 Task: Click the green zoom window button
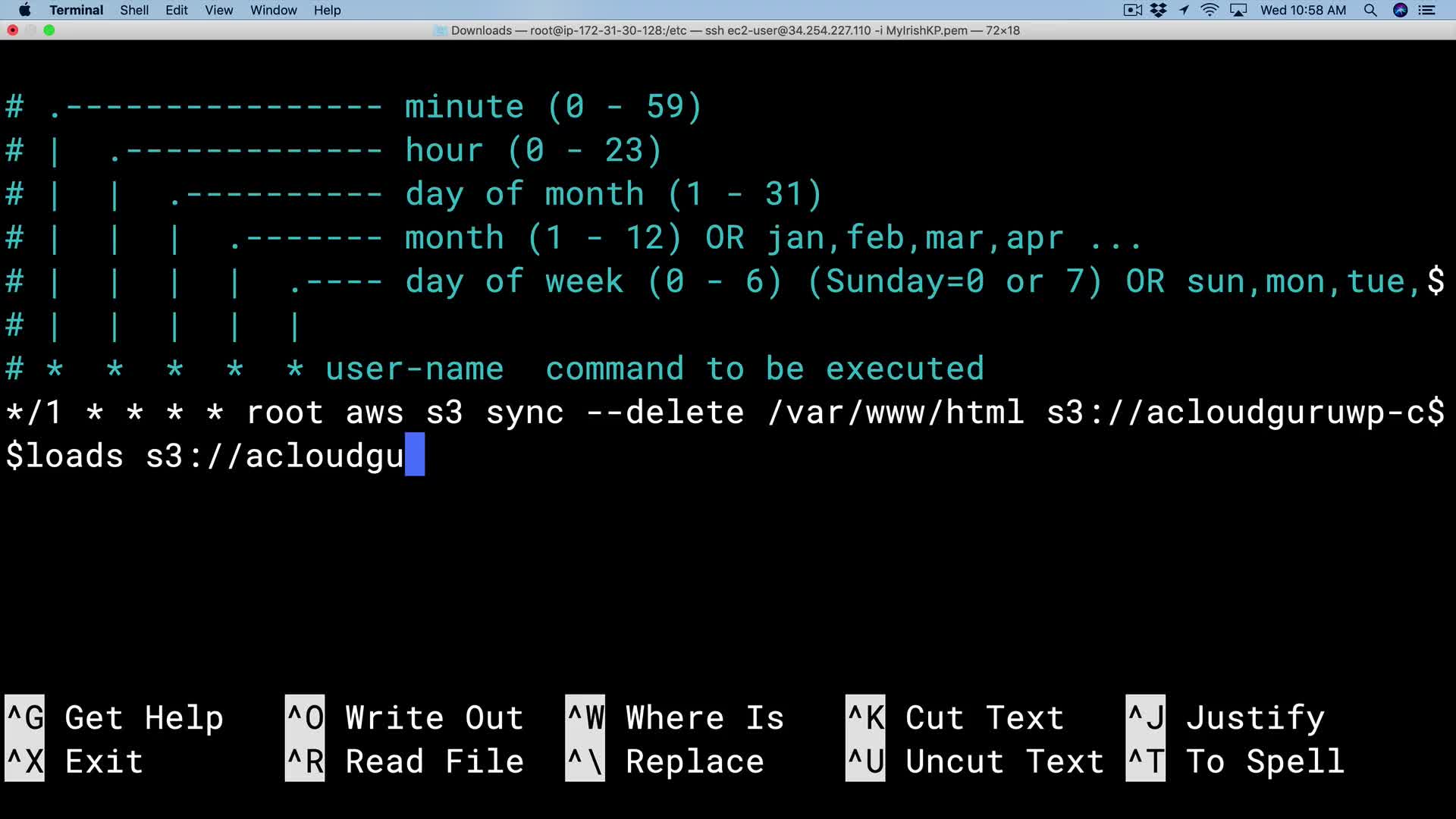pyautogui.click(x=49, y=30)
